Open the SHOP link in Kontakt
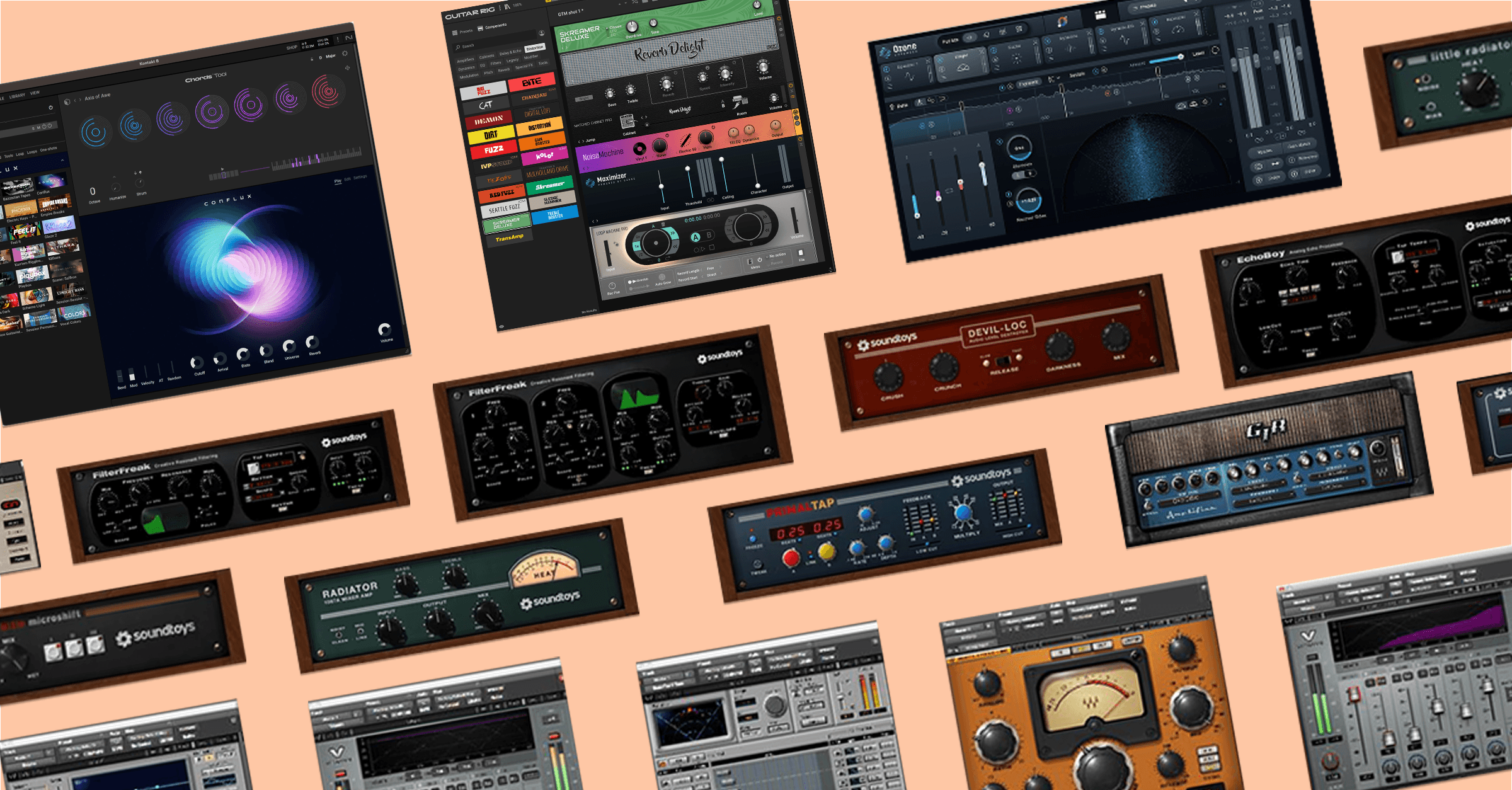 coord(292,47)
